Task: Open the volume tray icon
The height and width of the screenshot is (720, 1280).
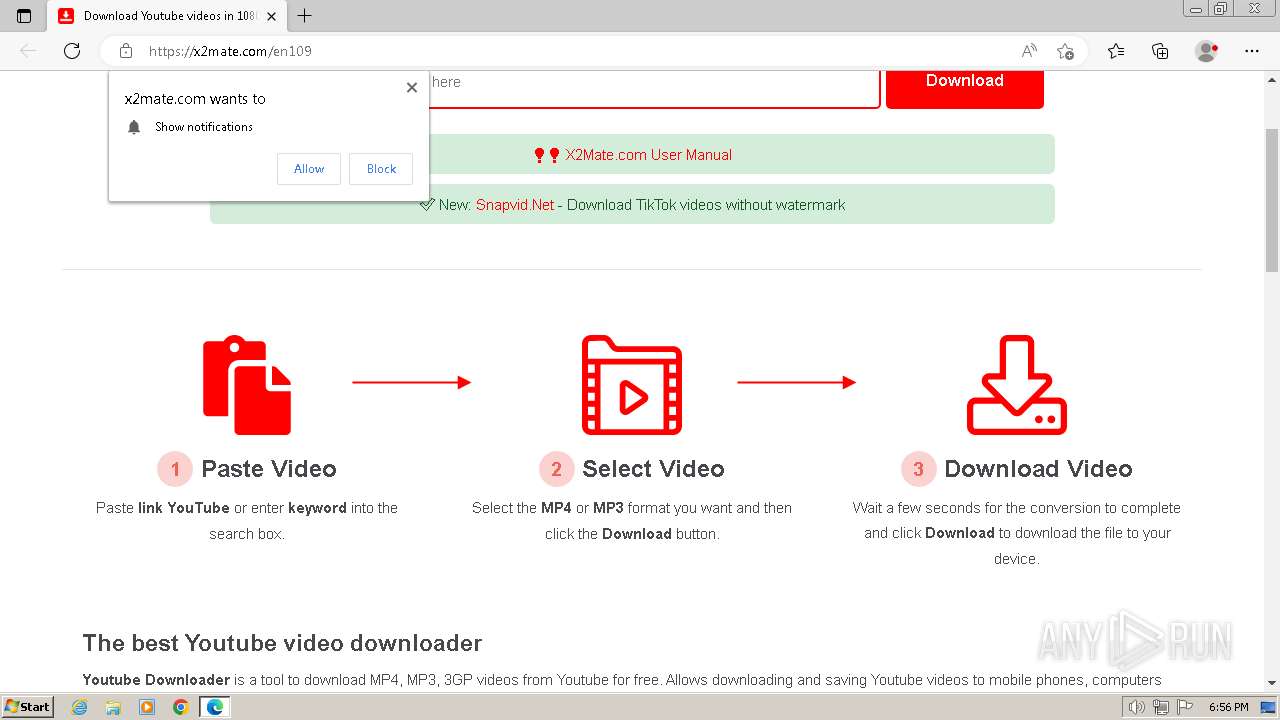Action: (1137, 707)
